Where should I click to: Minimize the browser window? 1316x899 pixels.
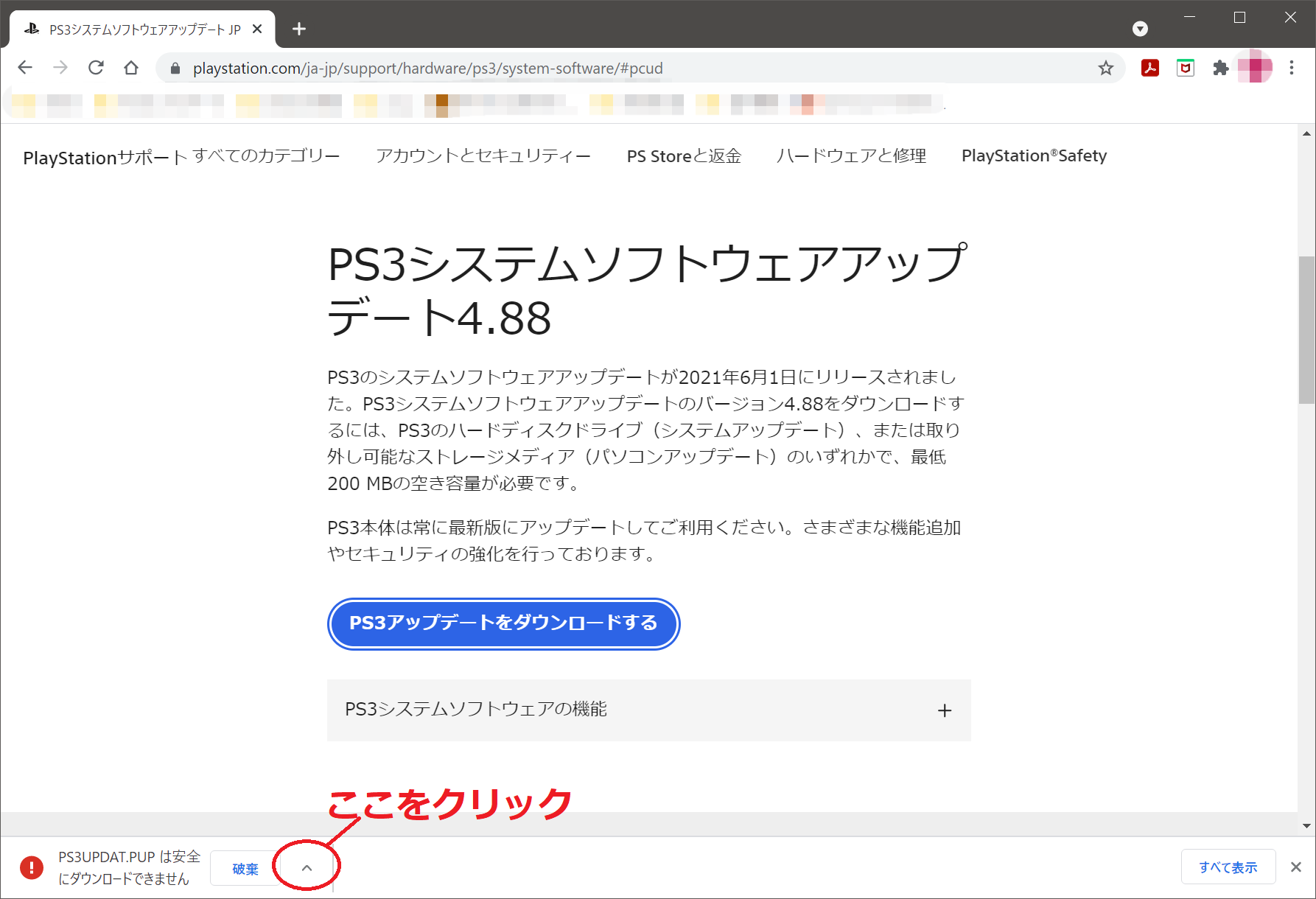point(1189,18)
